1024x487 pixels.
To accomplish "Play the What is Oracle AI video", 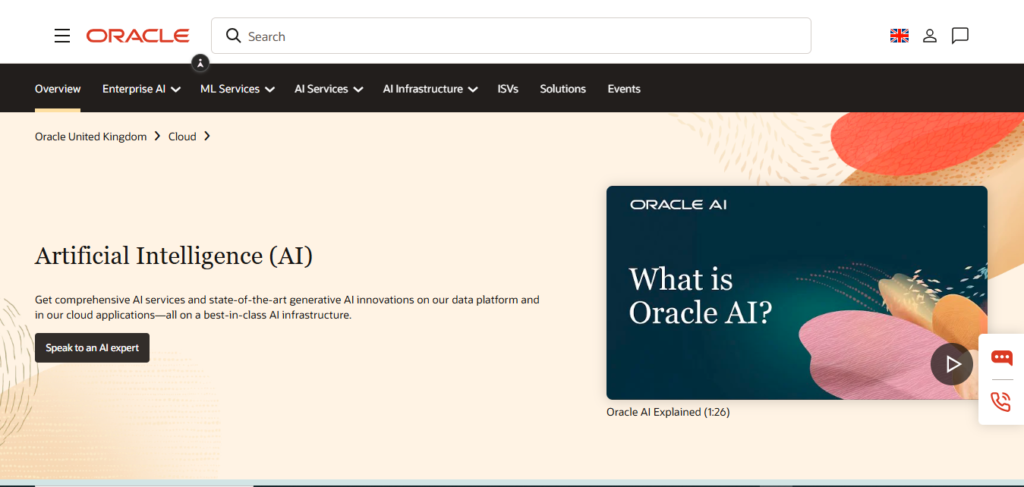I will (952, 364).
